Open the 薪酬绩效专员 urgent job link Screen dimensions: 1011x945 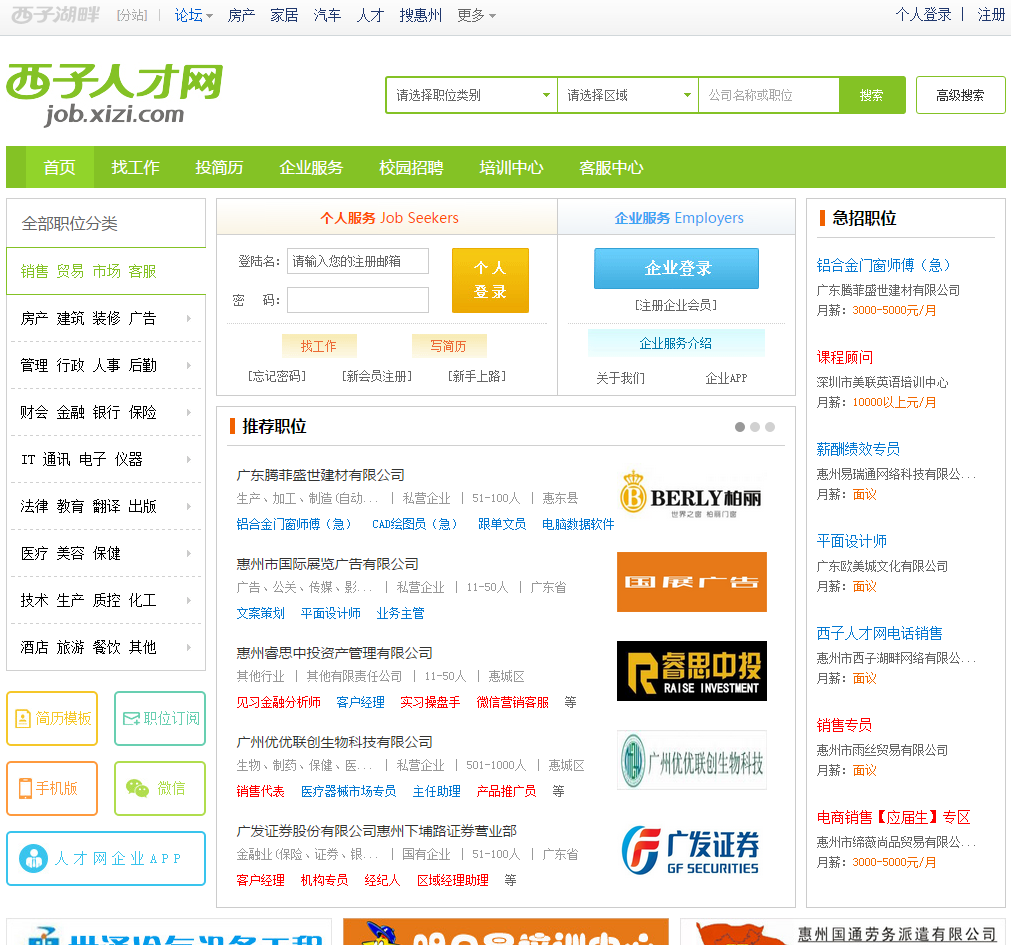coord(858,449)
